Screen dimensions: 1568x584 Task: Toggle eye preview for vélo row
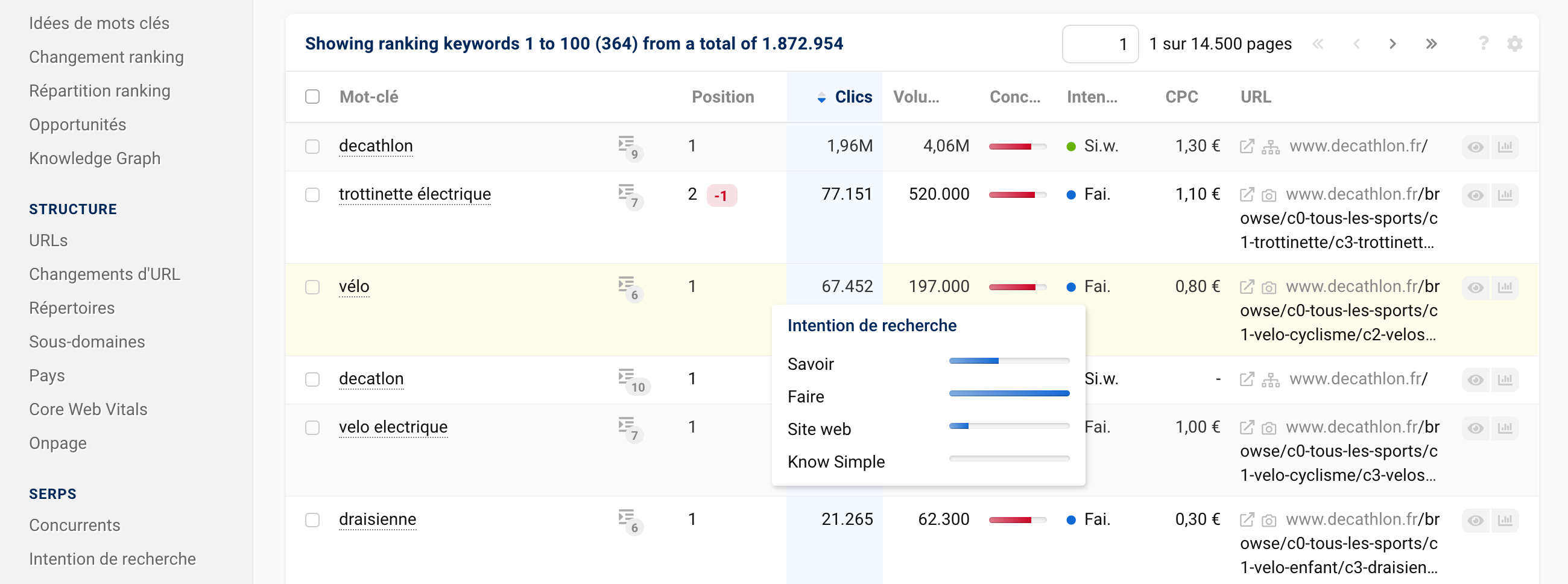1476,287
